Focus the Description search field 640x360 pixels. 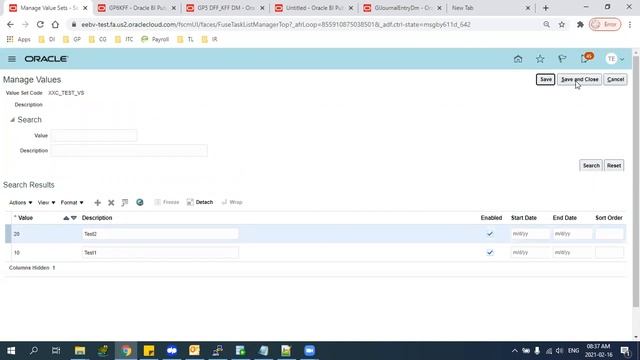[129, 151]
